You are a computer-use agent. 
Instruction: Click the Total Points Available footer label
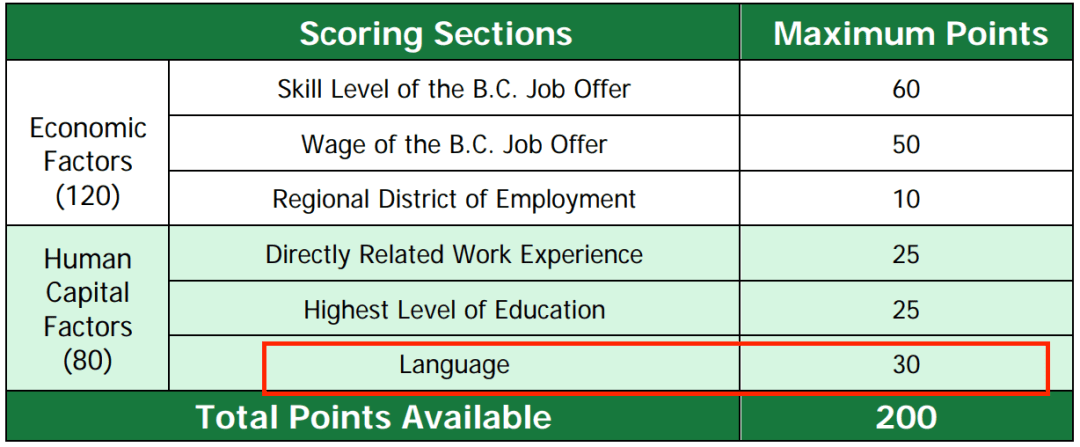click(373, 417)
